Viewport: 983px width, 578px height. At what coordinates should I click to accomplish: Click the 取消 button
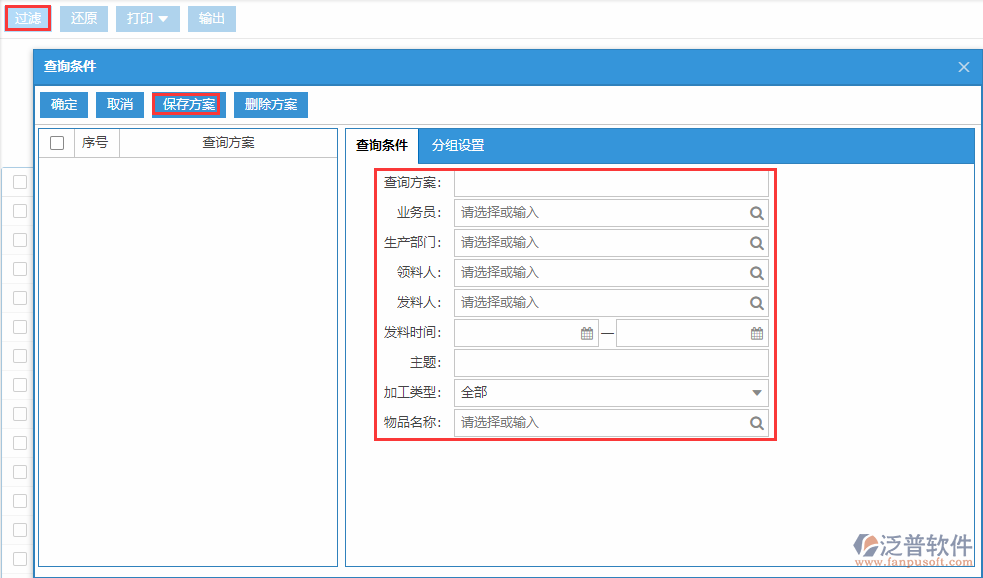pyautogui.click(x=120, y=105)
